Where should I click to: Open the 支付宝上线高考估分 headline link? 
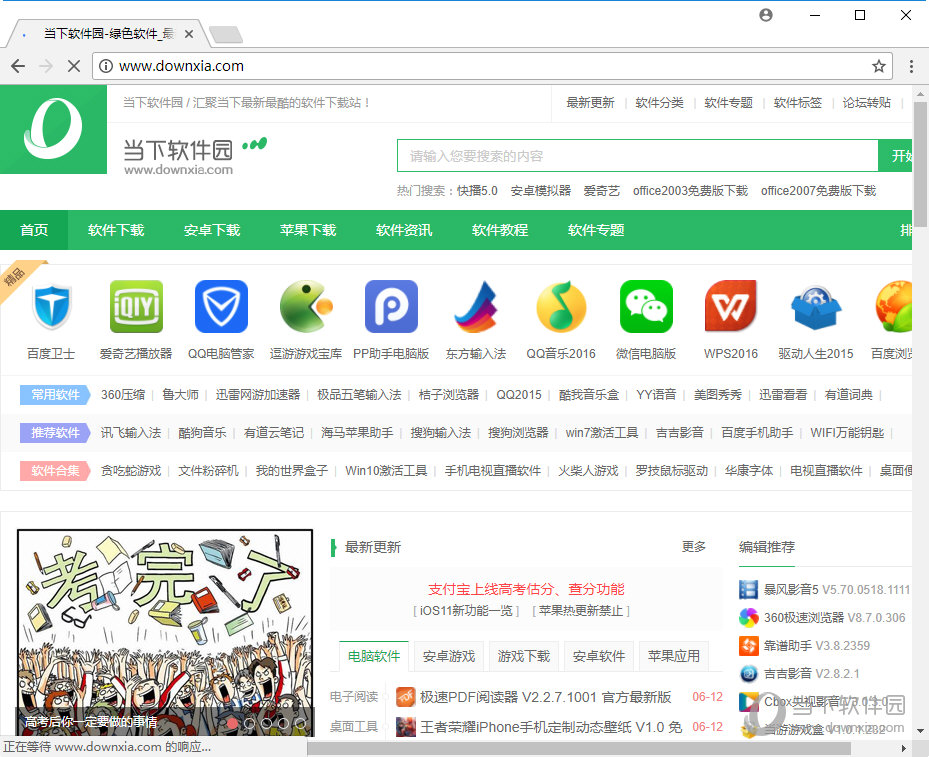[525, 589]
